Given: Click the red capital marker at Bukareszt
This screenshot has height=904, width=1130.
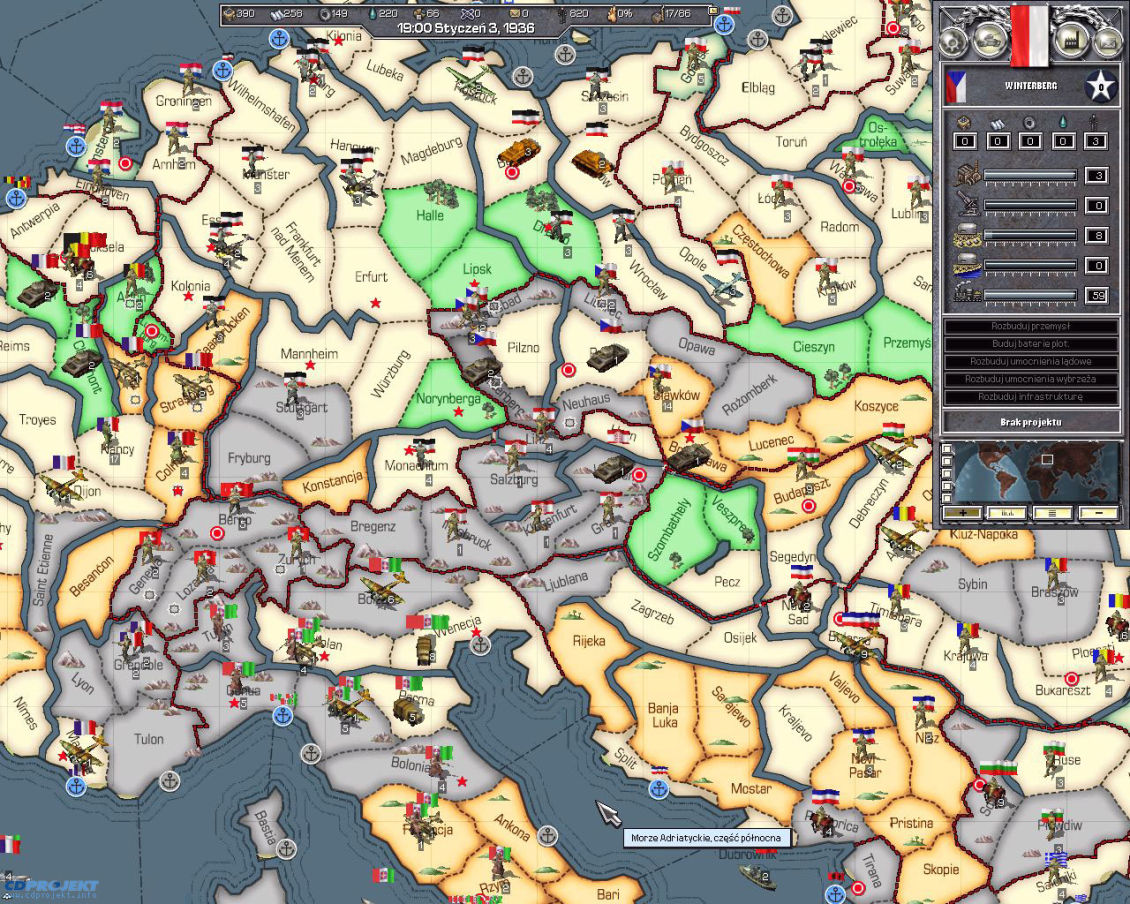Looking at the screenshot, I should 1072,679.
